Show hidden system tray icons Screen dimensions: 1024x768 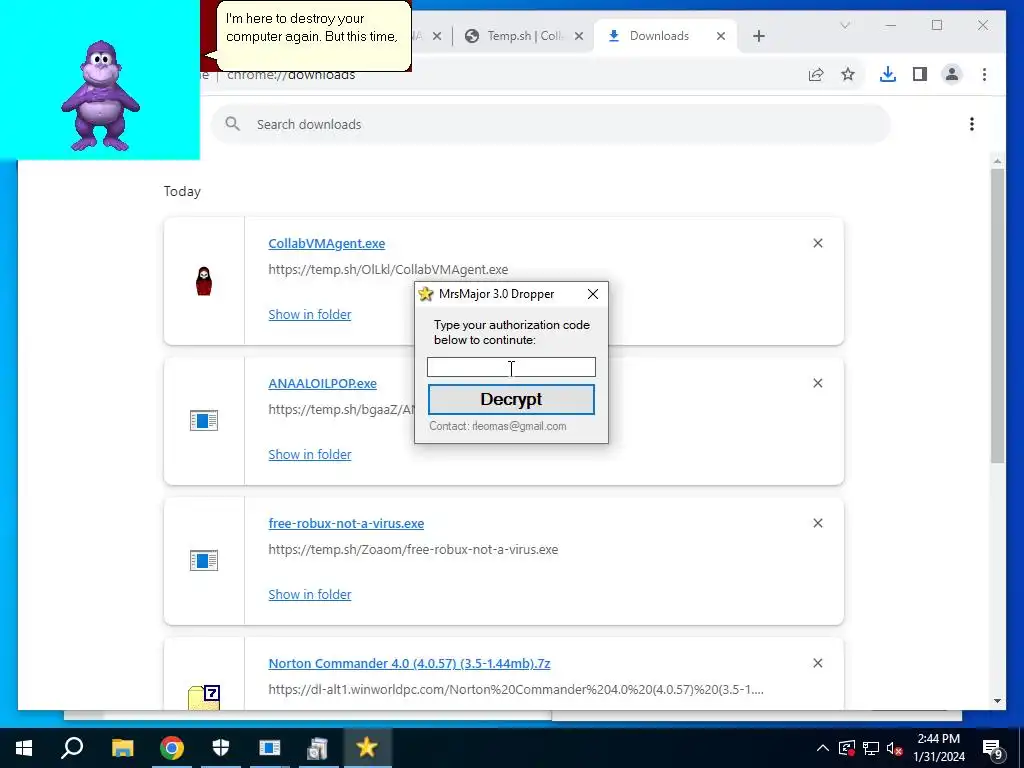point(823,748)
